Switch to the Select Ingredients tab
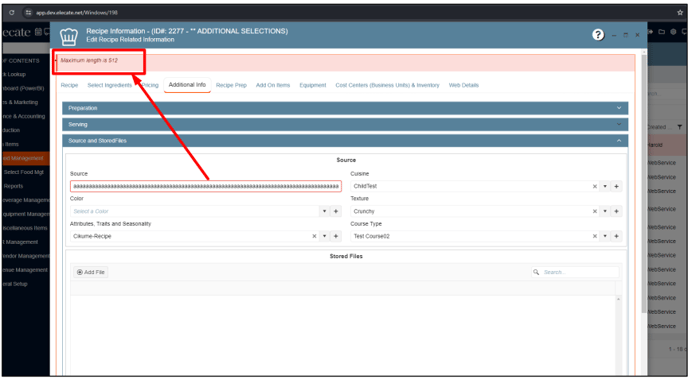This screenshot has width=688, height=379. [x=110, y=85]
